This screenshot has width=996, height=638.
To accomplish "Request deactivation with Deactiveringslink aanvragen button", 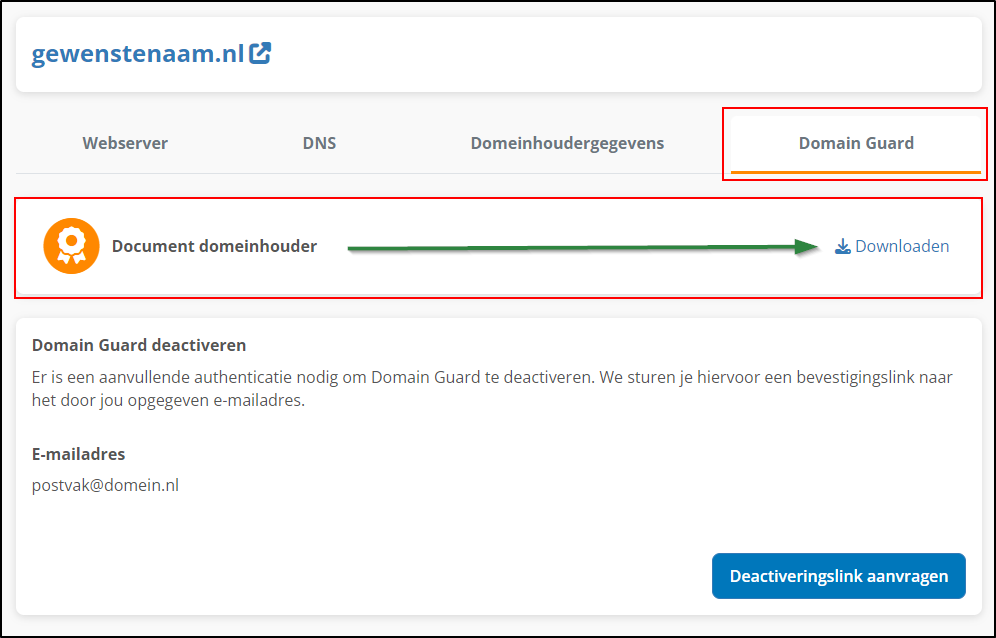I will (838, 576).
